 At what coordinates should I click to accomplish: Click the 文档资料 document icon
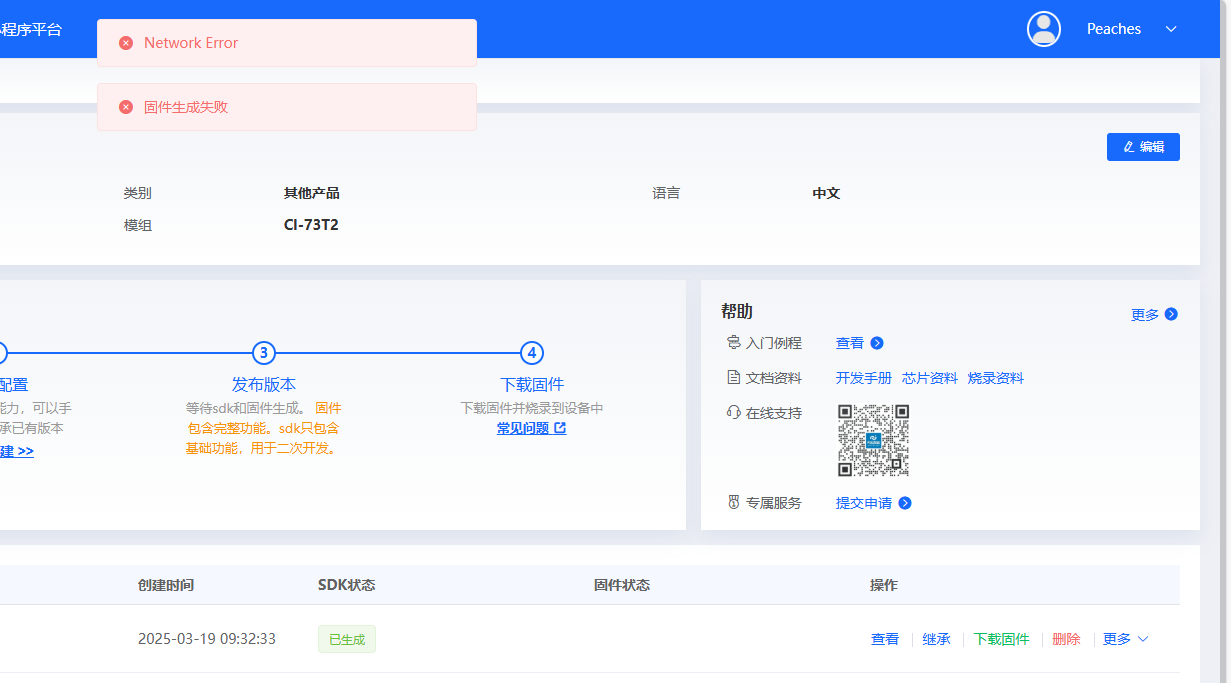pos(733,377)
